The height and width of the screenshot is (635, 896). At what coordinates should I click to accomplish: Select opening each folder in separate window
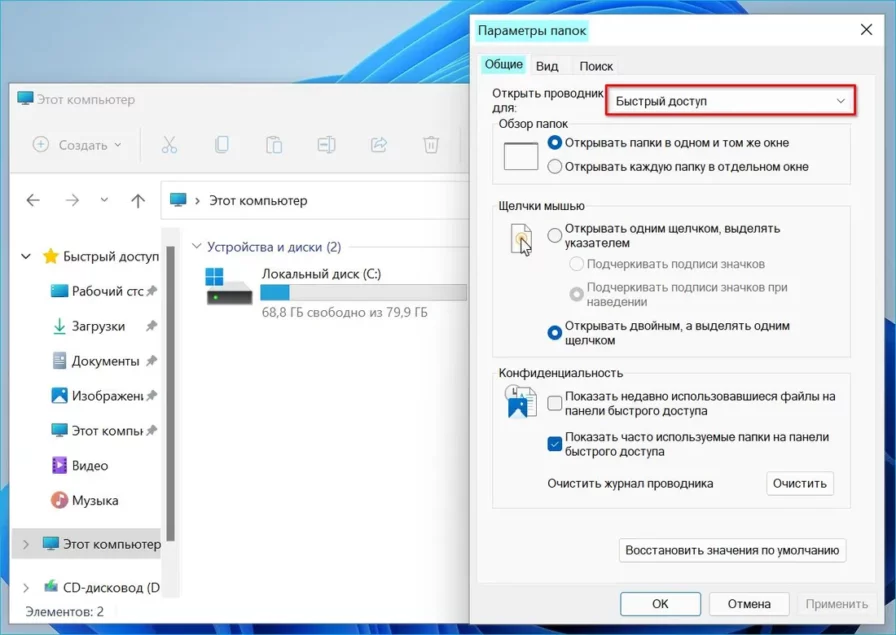point(555,167)
